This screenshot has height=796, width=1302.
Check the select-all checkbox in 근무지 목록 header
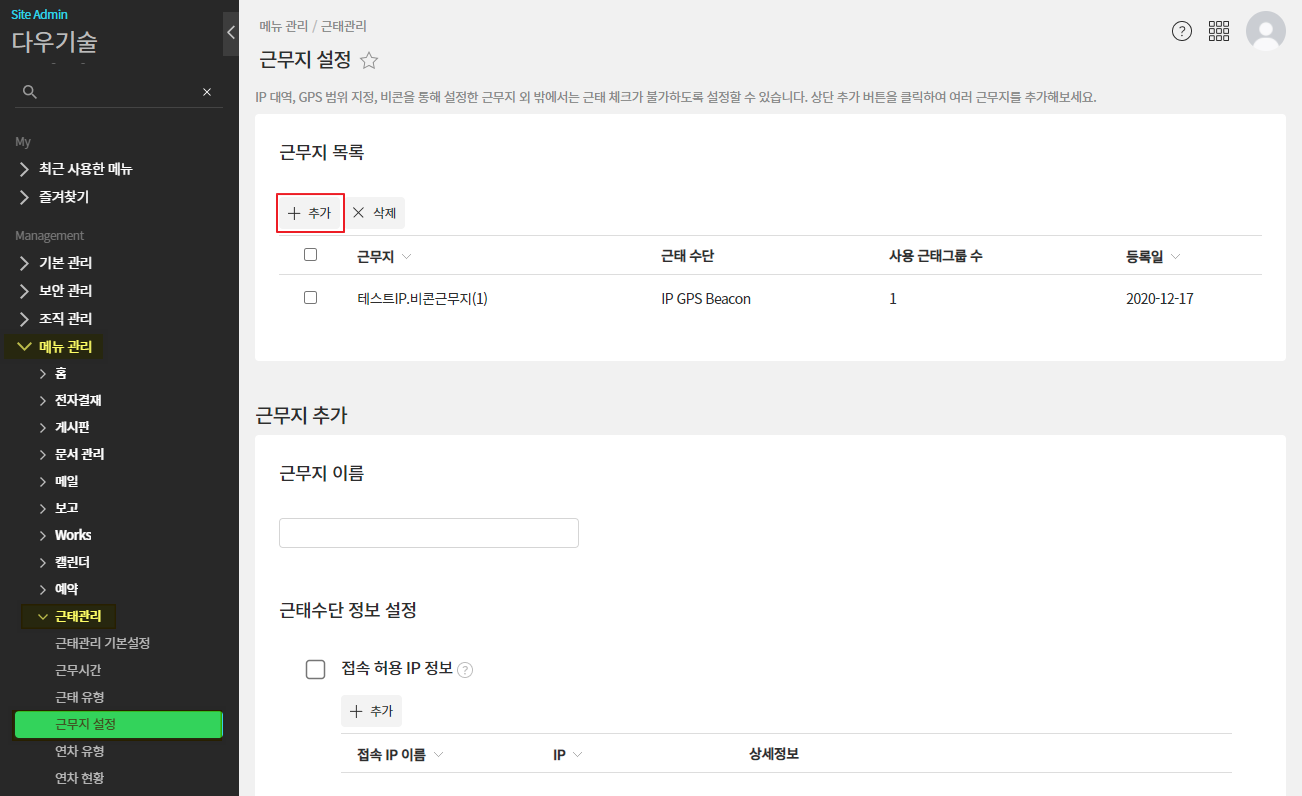(x=310, y=255)
